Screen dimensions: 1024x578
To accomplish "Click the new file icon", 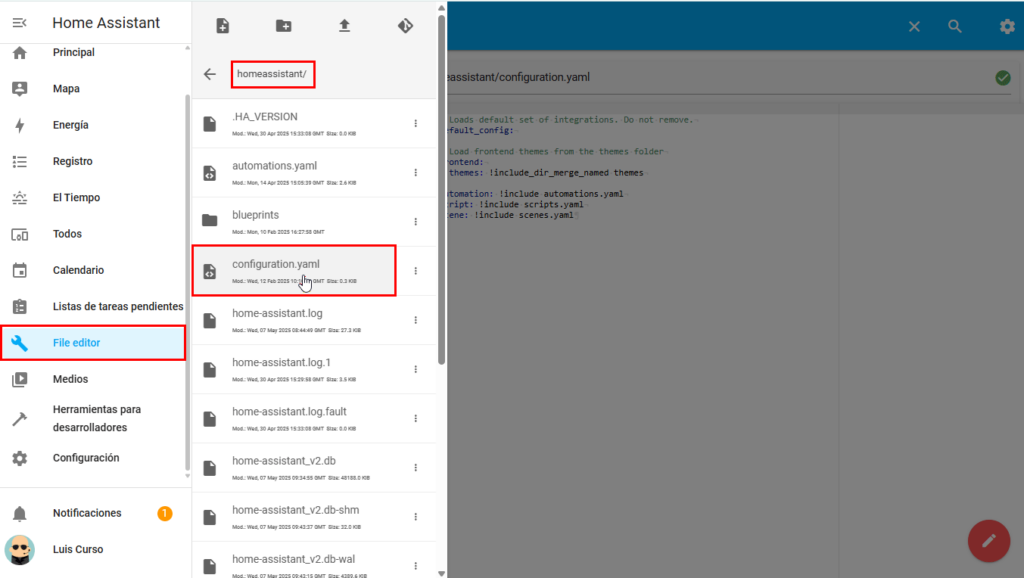I will (223, 26).
